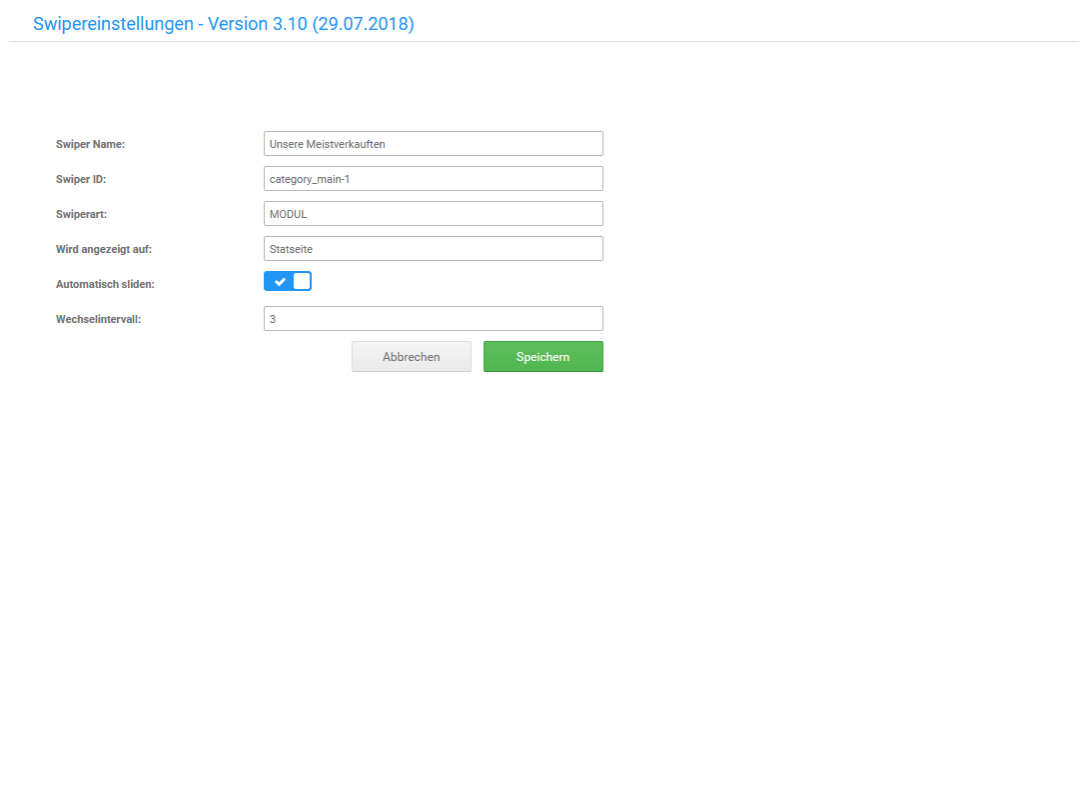Image resolution: width=1080 pixels, height=810 pixels.
Task: Click the 'Swiper ID:' label text
Action: [81, 179]
